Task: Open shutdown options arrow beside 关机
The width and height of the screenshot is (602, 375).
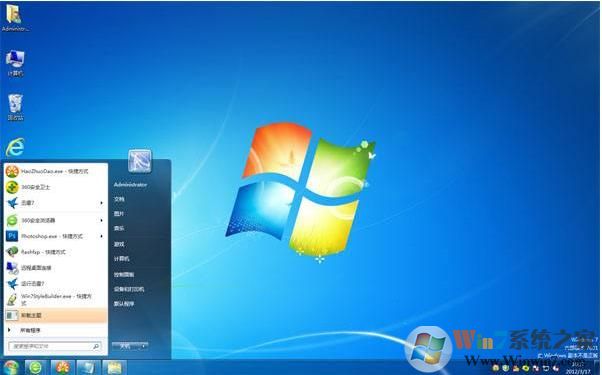Action: point(143,346)
